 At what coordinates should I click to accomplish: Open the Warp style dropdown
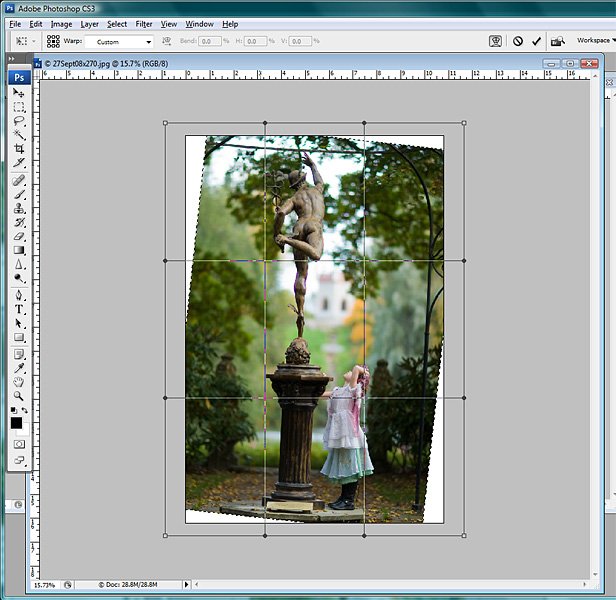(119, 42)
